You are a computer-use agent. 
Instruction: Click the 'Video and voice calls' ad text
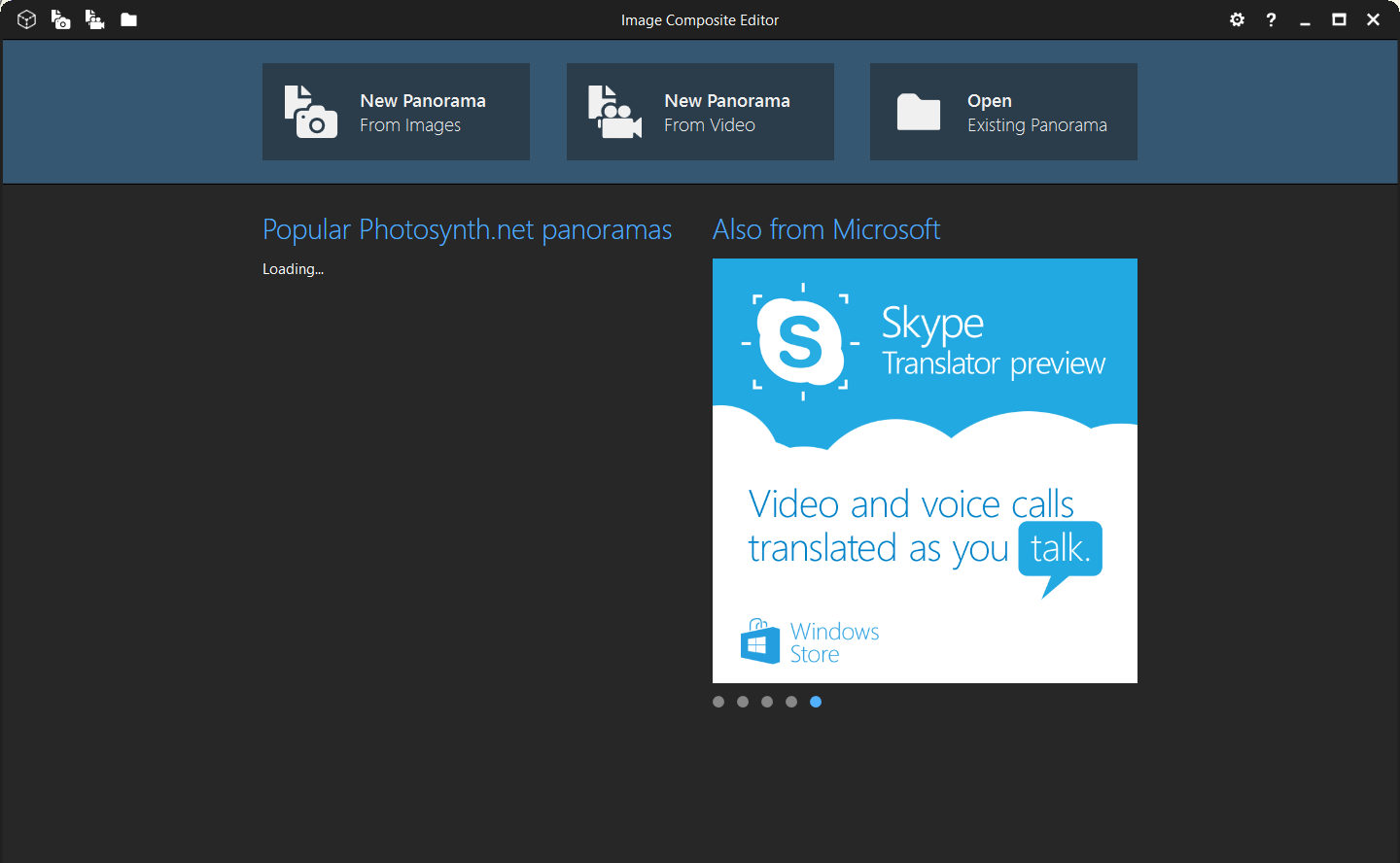[x=911, y=504]
